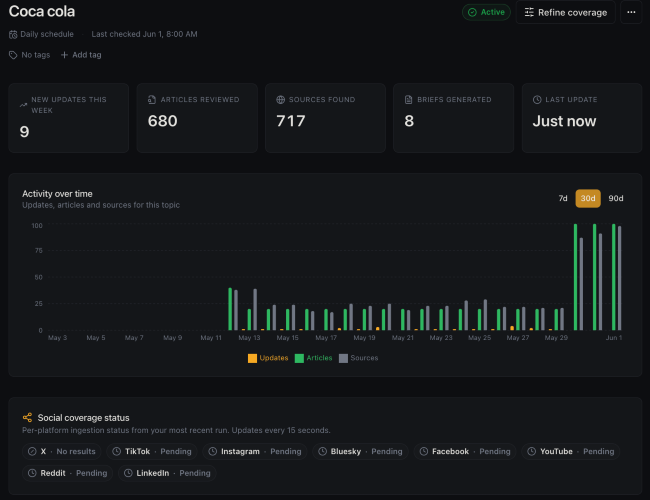The image size is (650, 500).
Task: Click the calendar icon beside Daily schedule
Action: (13, 34)
